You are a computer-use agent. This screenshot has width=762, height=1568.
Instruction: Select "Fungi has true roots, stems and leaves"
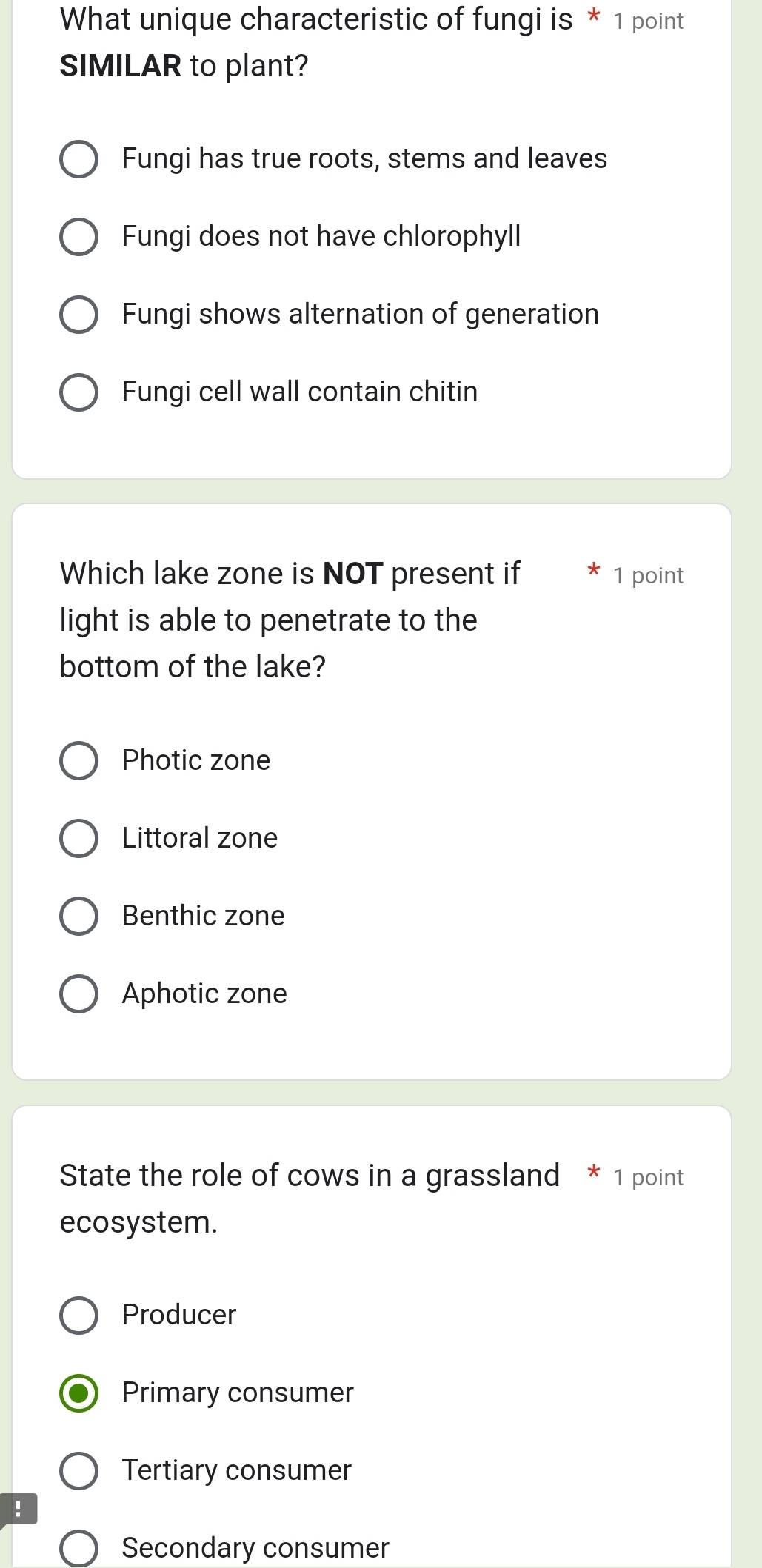[x=78, y=159]
